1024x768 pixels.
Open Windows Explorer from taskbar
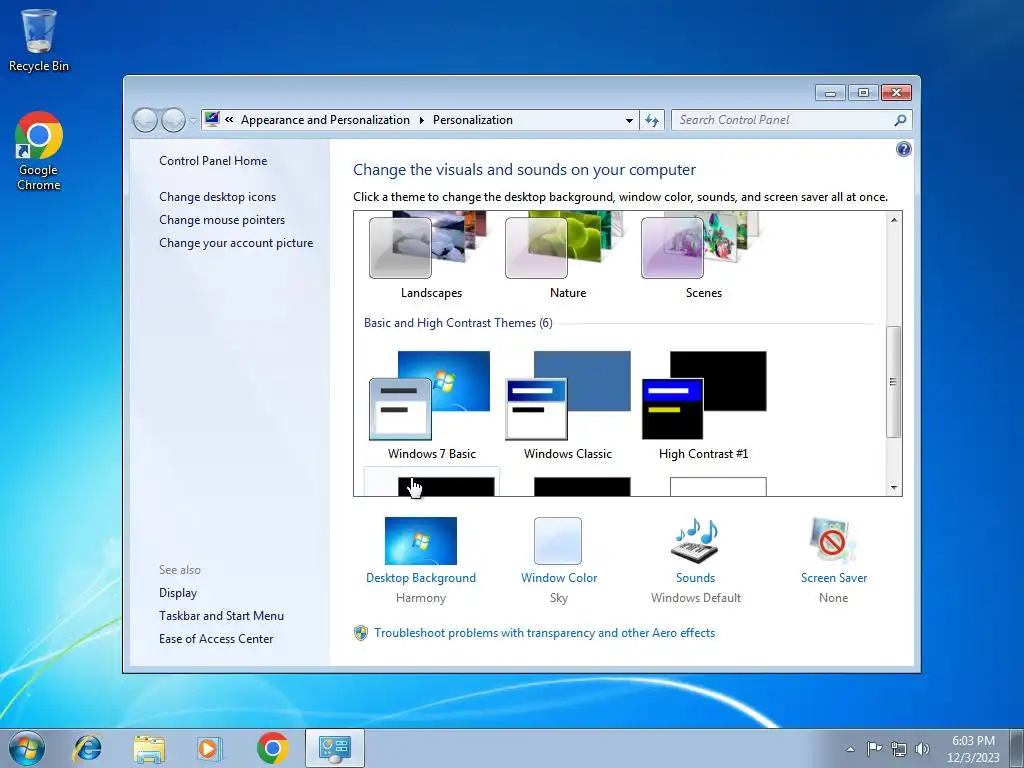coord(149,748)
